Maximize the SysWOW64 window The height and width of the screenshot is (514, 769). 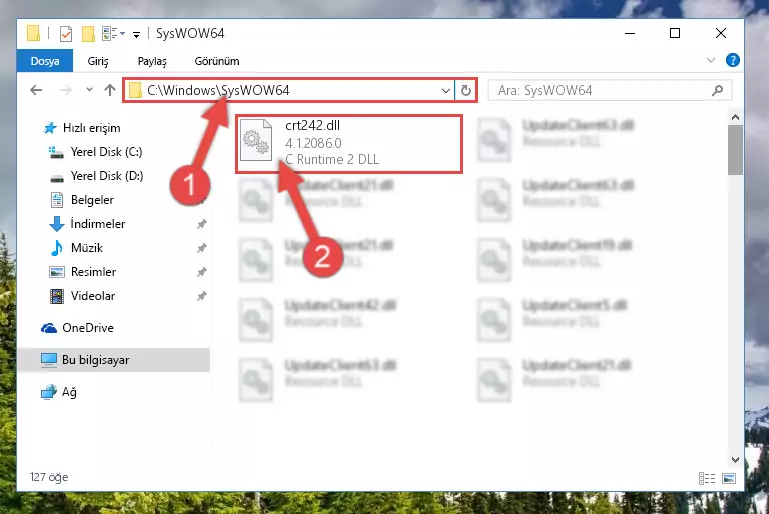[675, 33]
